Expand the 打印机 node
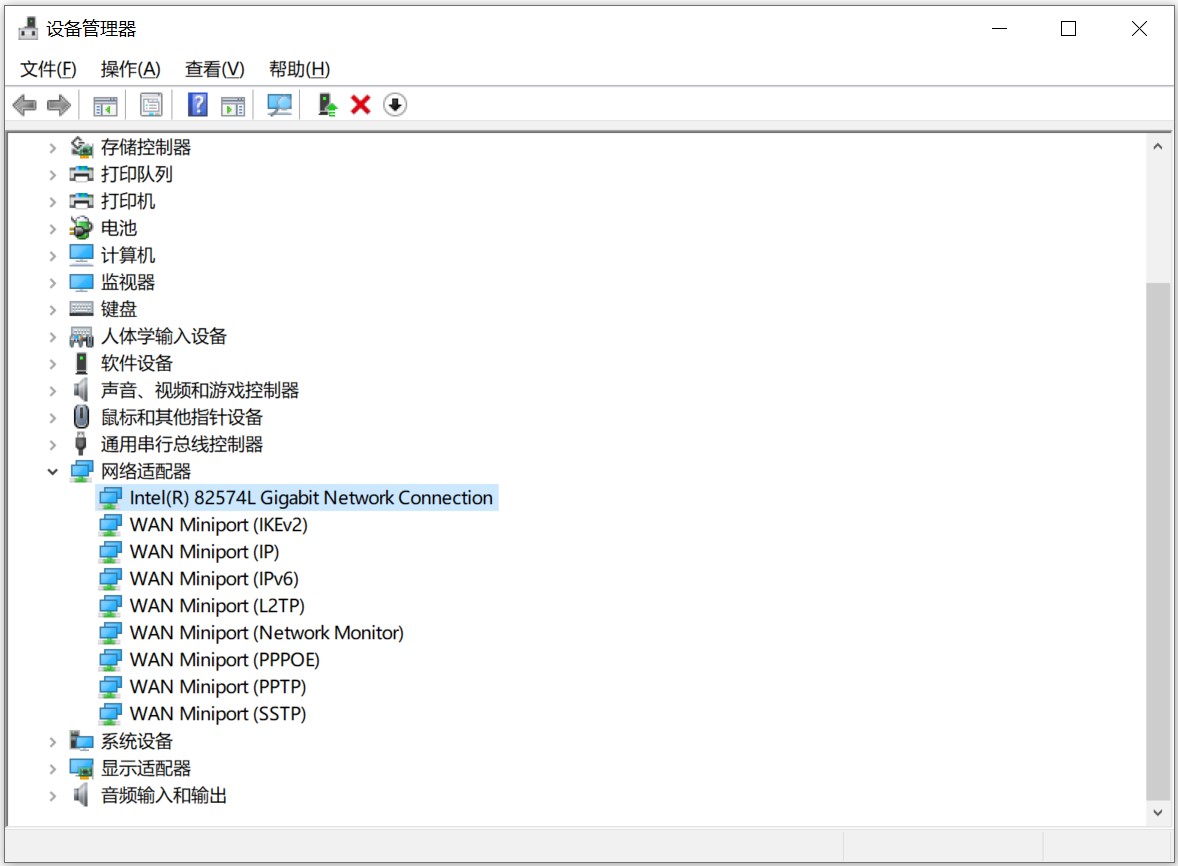Image resolution: width=1178 pixels, height=866 pixels. [x=53, y=202]
